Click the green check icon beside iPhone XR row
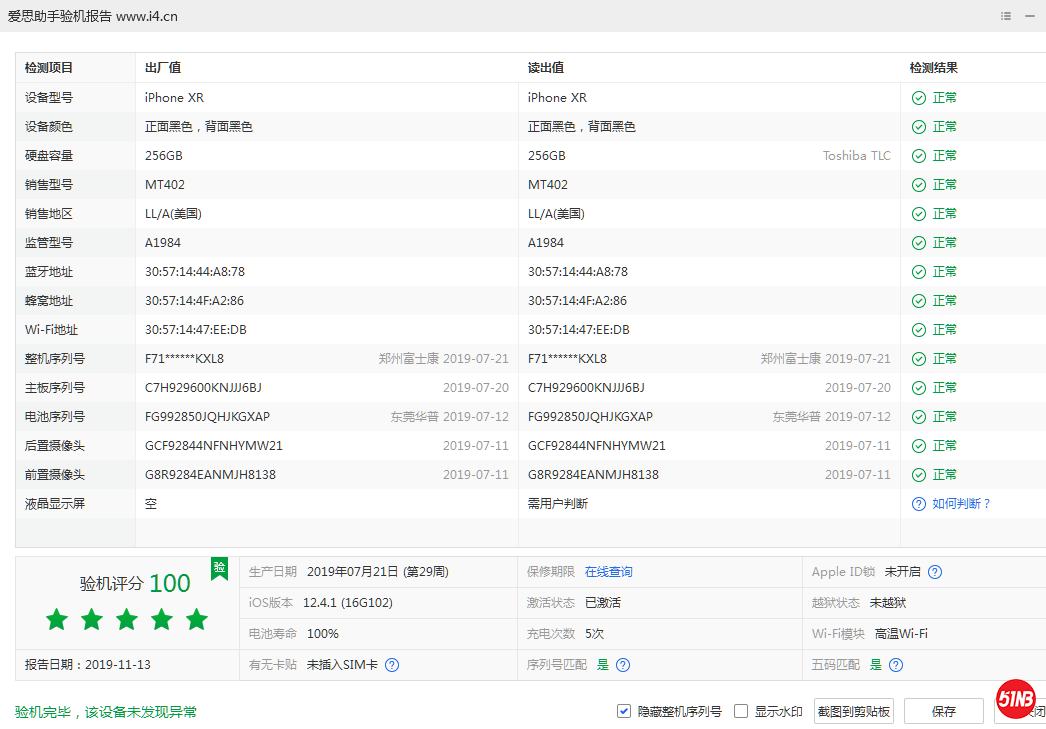 pyautogui.click(x=919, y=97)
